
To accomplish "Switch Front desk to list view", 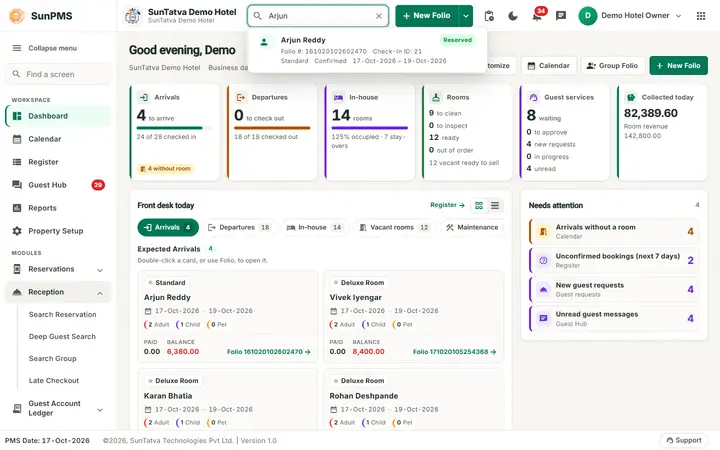I will (495, 205).
